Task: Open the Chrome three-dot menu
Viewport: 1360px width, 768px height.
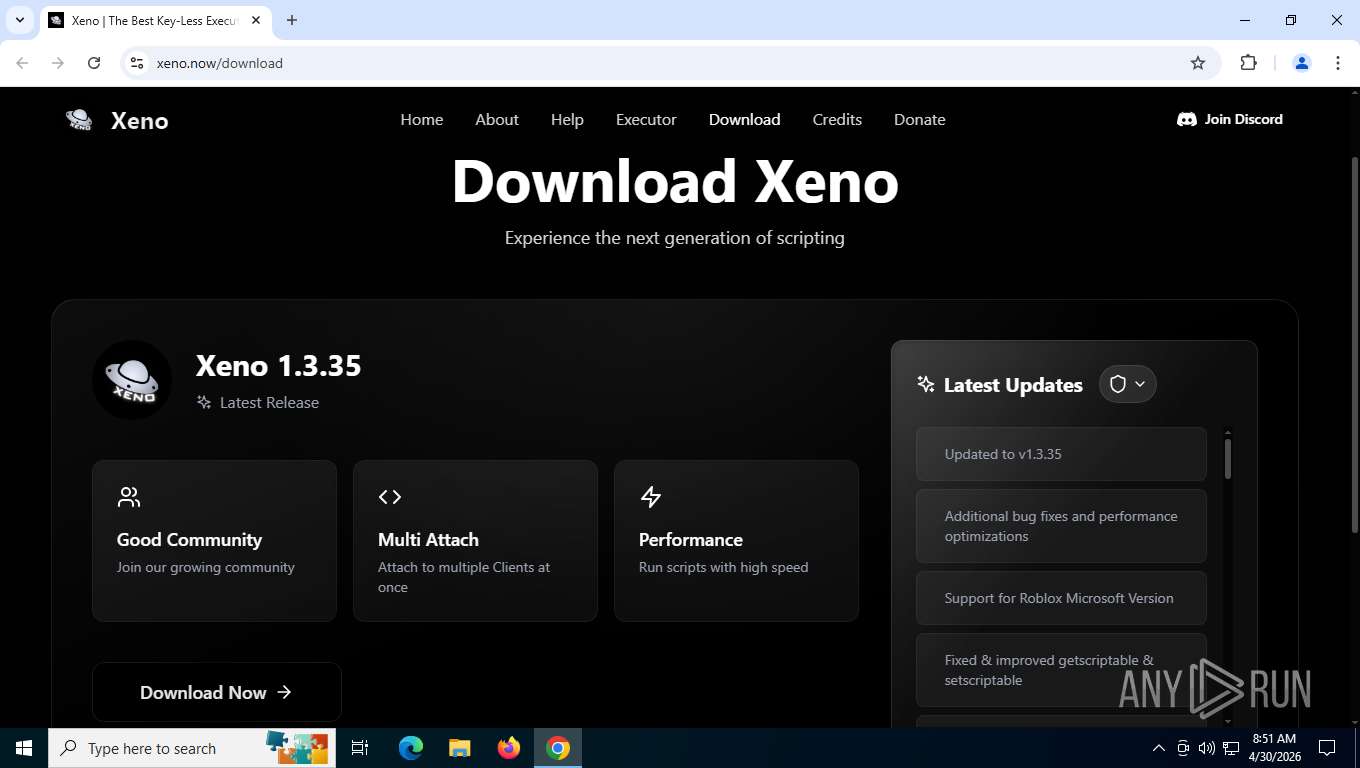Action: (1338, 63)
